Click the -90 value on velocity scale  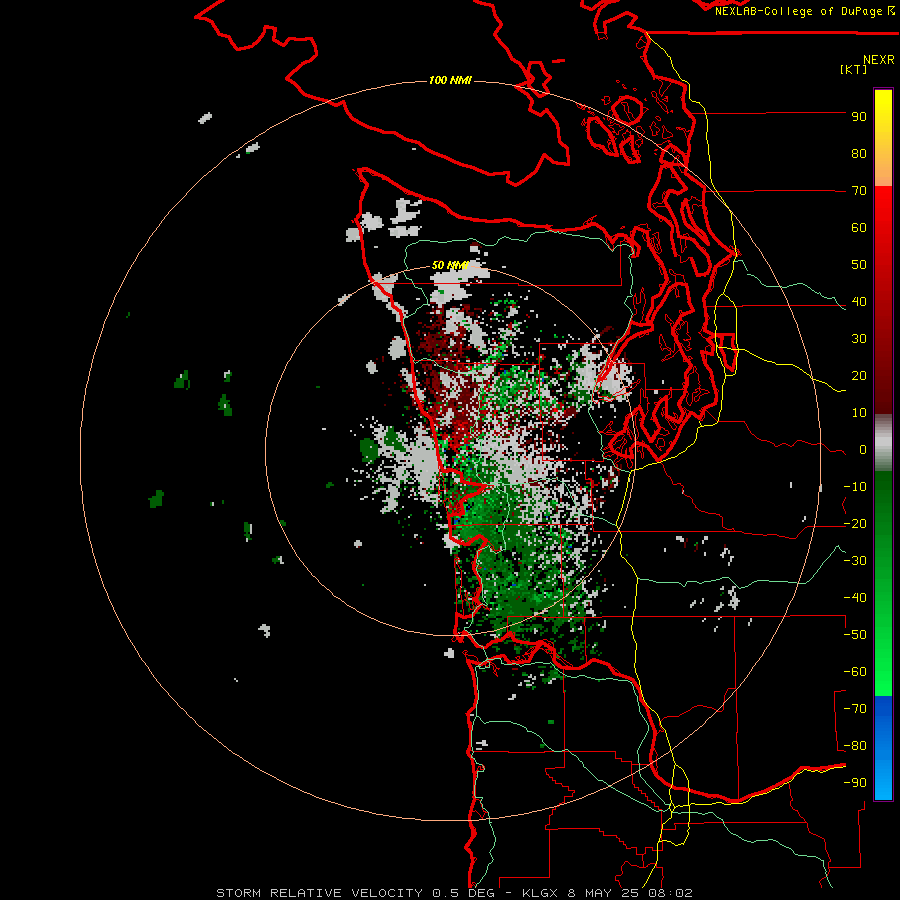(x=855, y=783)
